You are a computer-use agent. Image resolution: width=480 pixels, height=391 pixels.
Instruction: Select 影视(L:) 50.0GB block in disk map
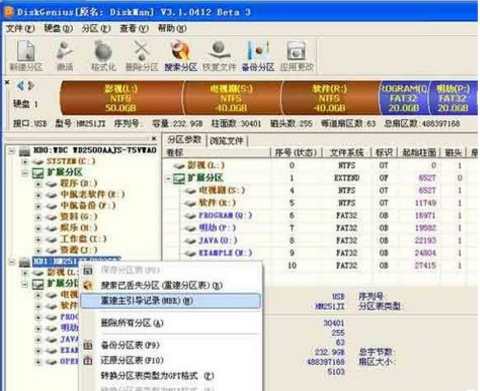(122, 98)
